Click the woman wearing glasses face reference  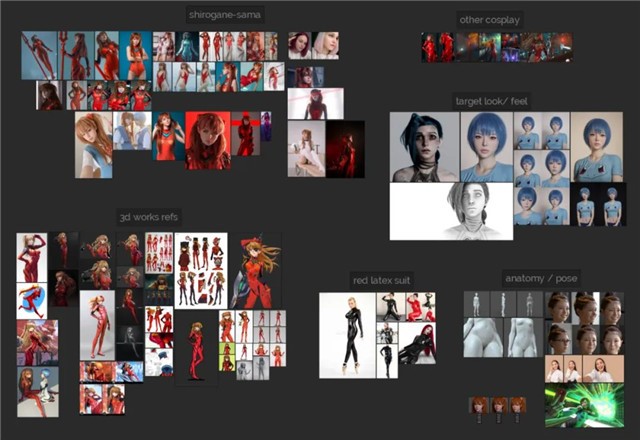tap(558, 340)
